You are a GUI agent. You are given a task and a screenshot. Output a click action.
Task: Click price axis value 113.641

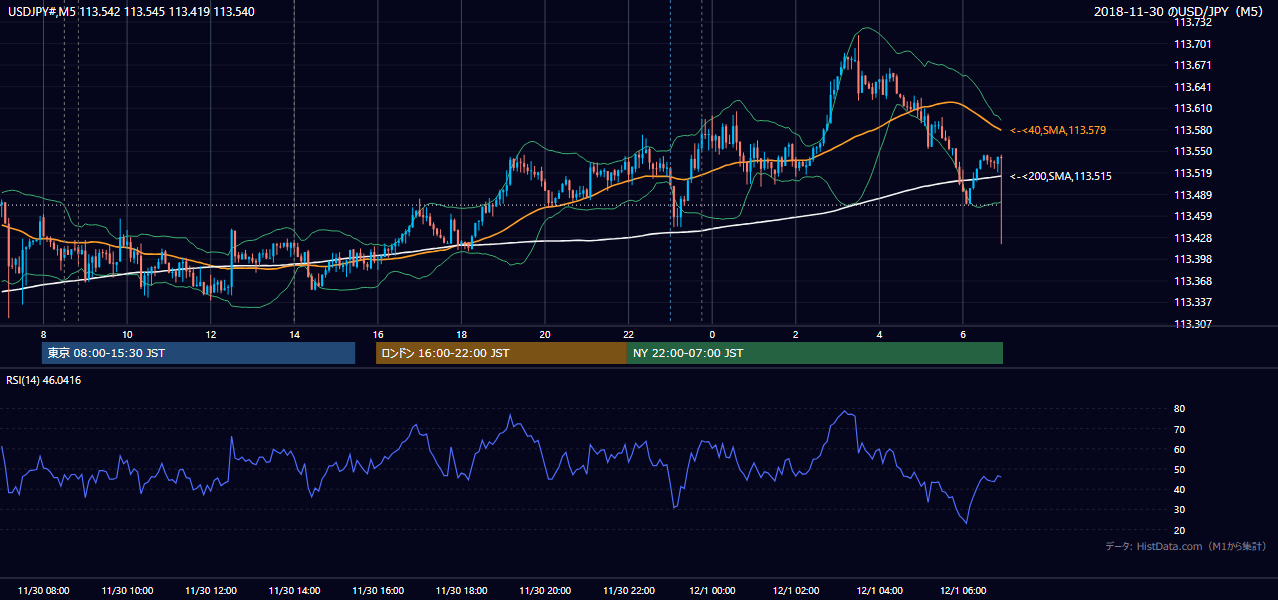(1193, 87)
